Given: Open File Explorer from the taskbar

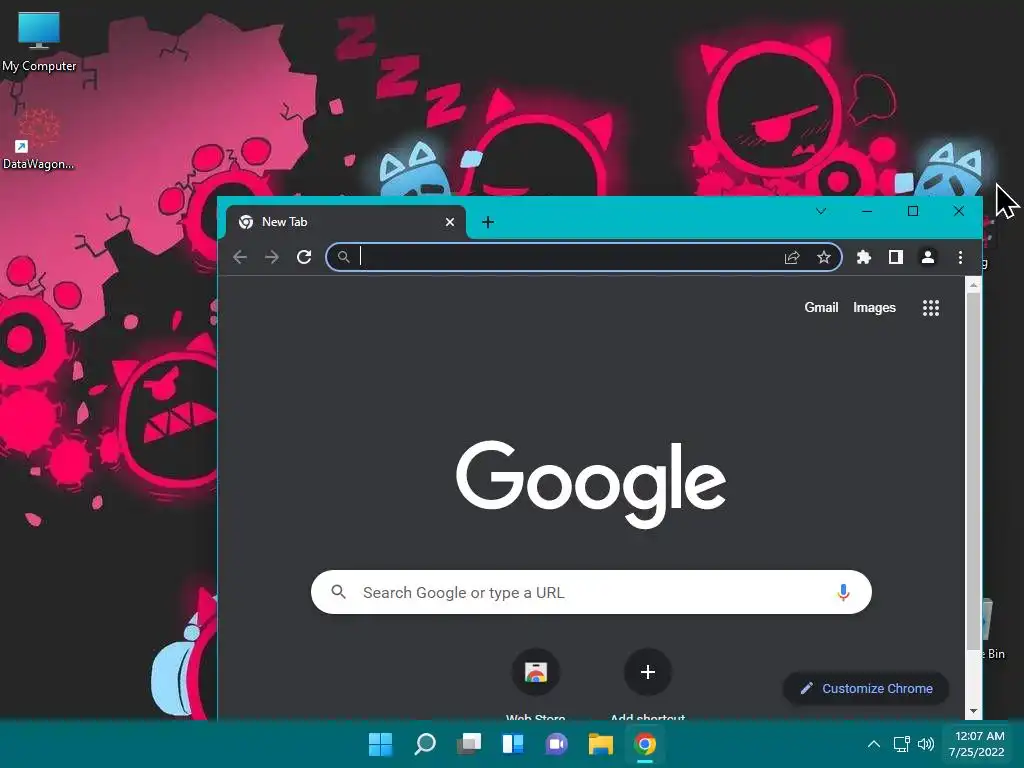Looking at the screenshot, I should pos(600,744).
